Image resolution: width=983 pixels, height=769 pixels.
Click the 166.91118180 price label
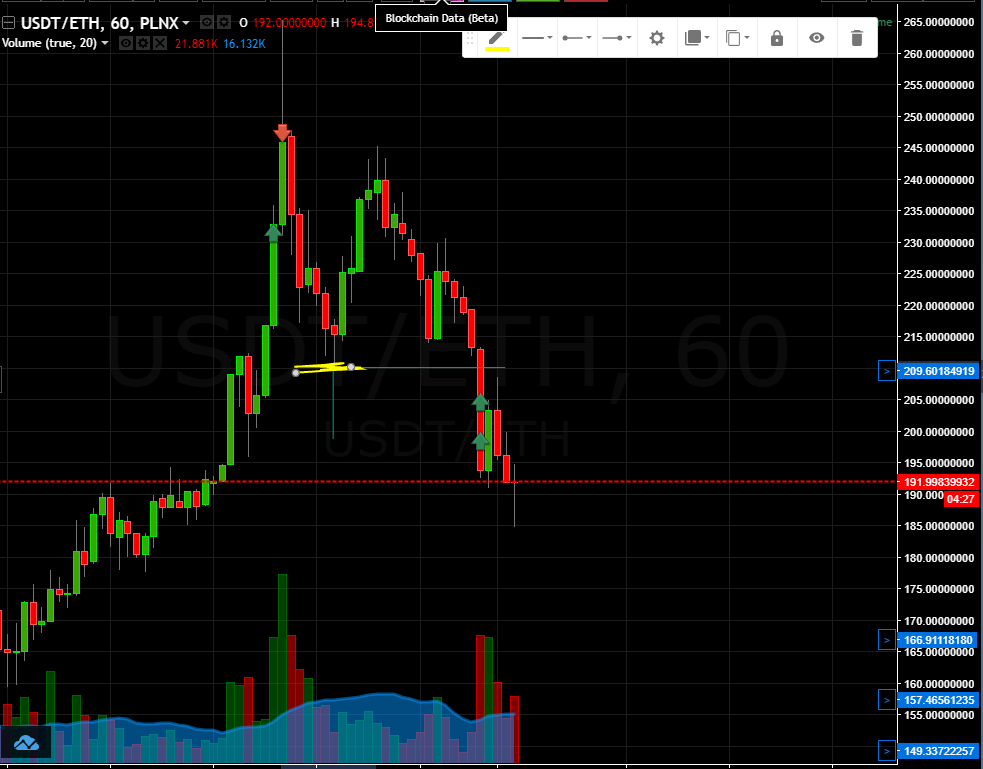[938, 640]
